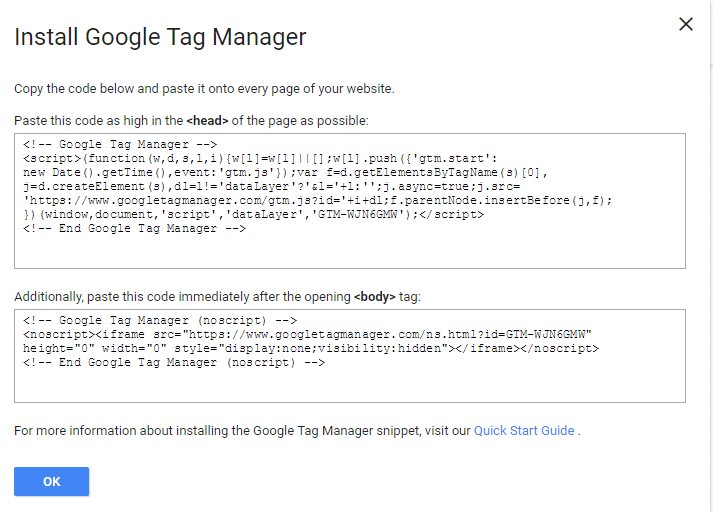Click the Copy the code below instruction text

pyautogui.click(x=204, y=88)
